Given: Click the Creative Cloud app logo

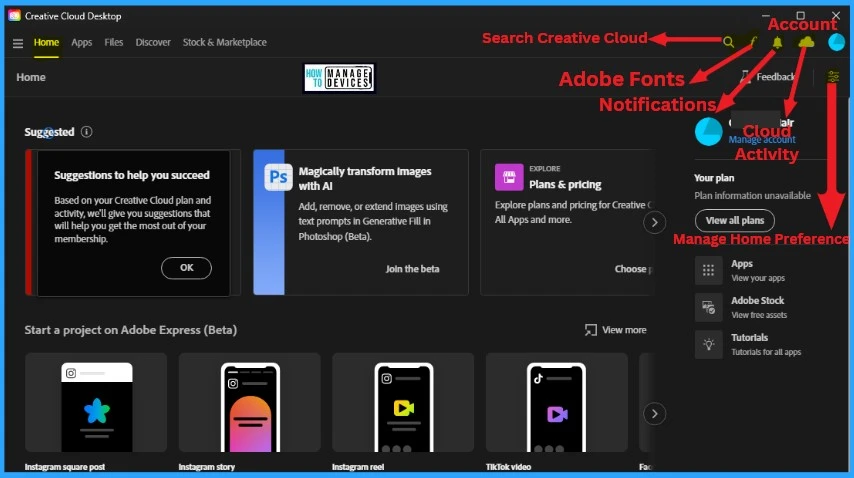Looking at the screenshot, I should click(x=14, y=15).
